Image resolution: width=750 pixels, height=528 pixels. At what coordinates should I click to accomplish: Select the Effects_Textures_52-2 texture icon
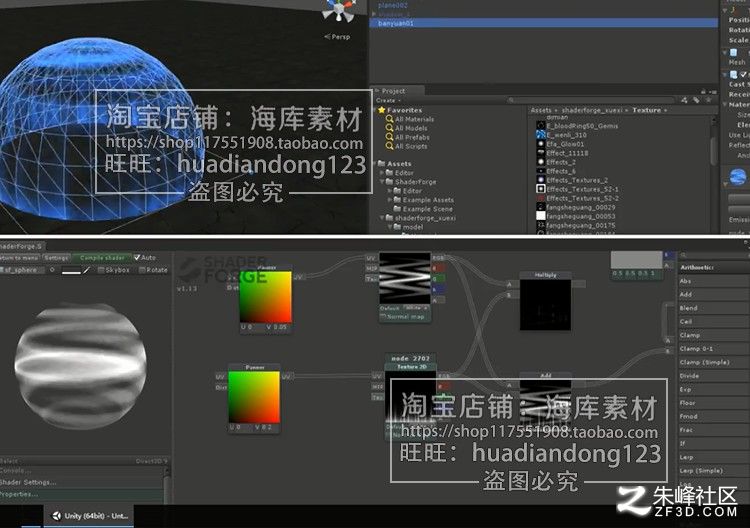tap(540, 198)
